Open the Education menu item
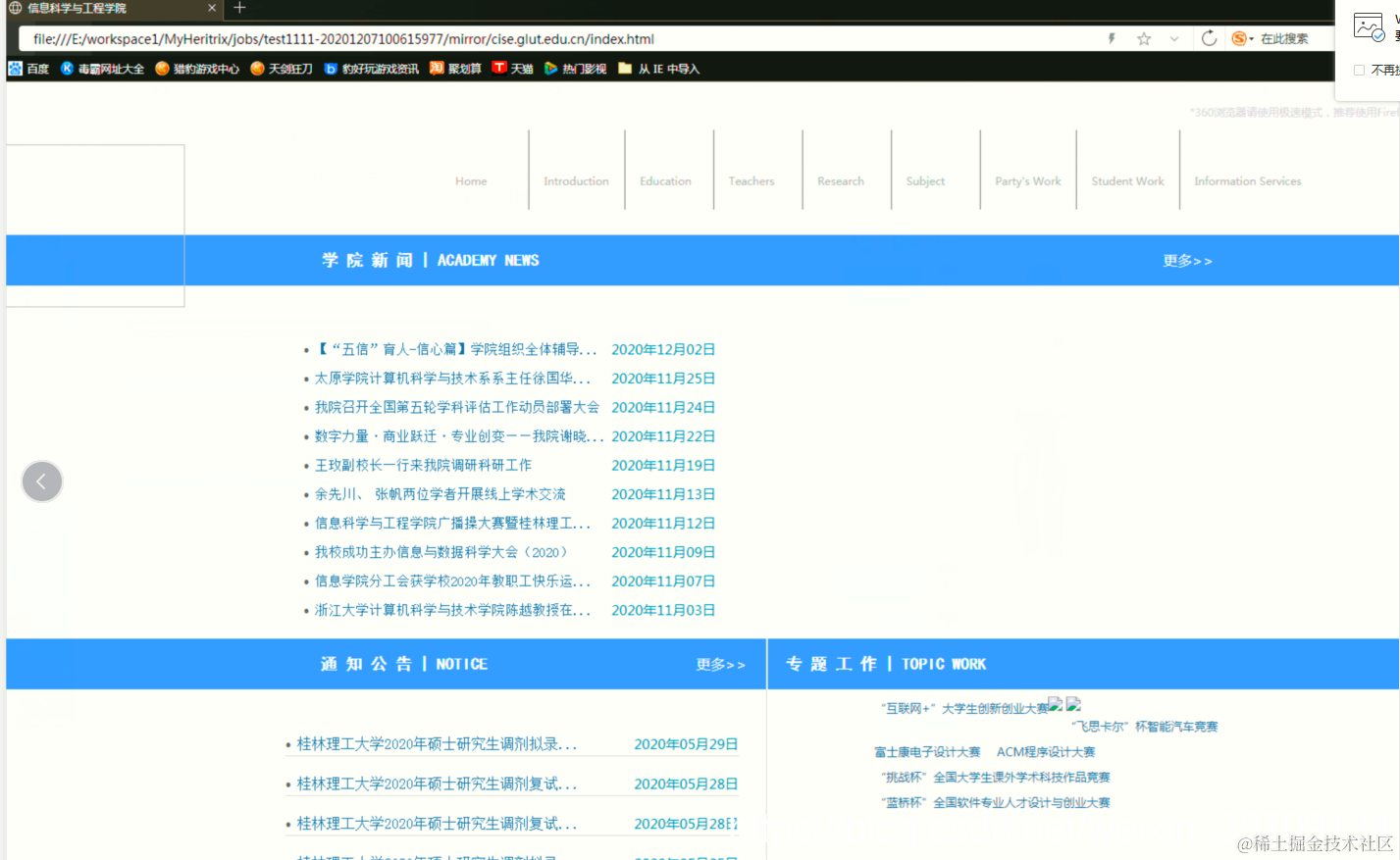 (665, 181)
